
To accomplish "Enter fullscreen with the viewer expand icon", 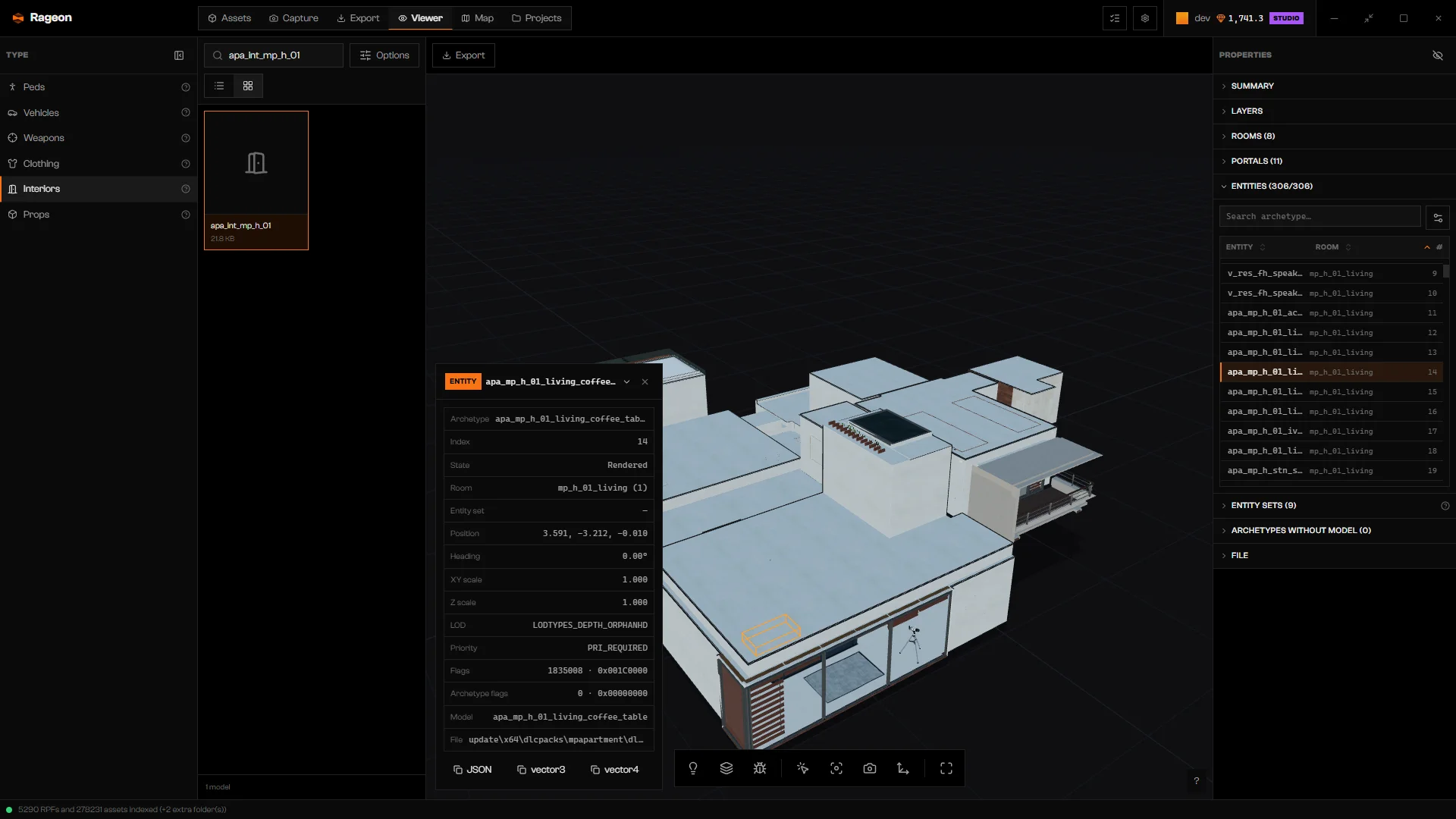I will 946,768.
